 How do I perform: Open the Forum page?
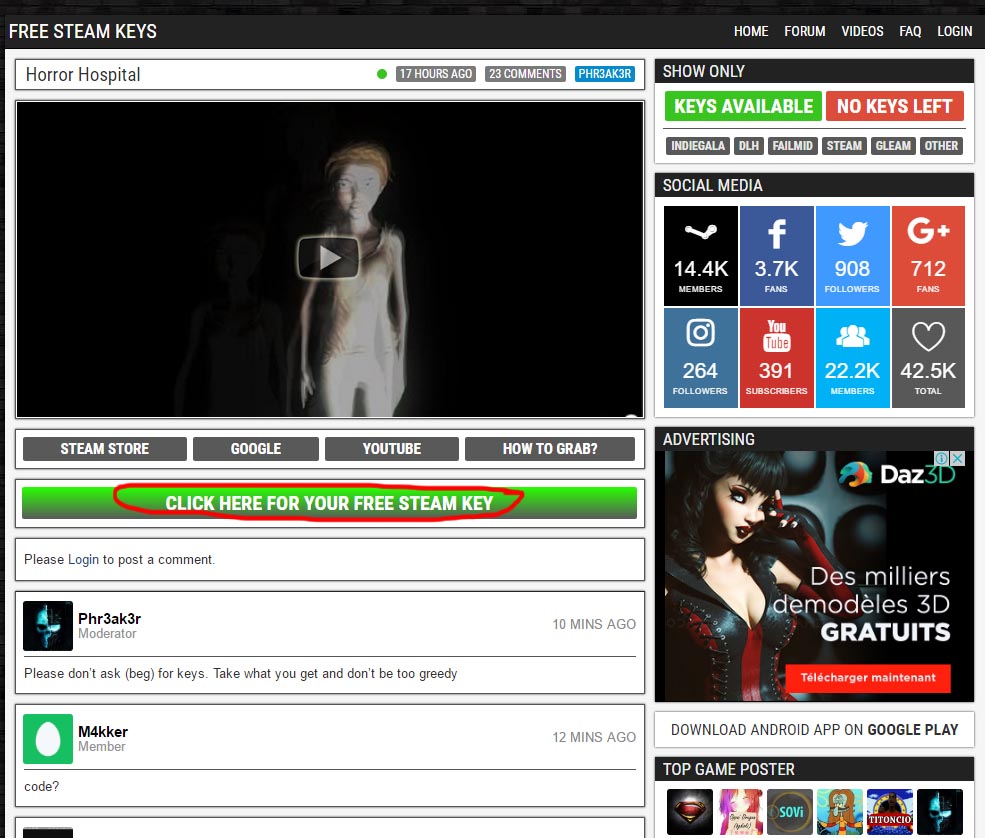[x=805, y=31]
